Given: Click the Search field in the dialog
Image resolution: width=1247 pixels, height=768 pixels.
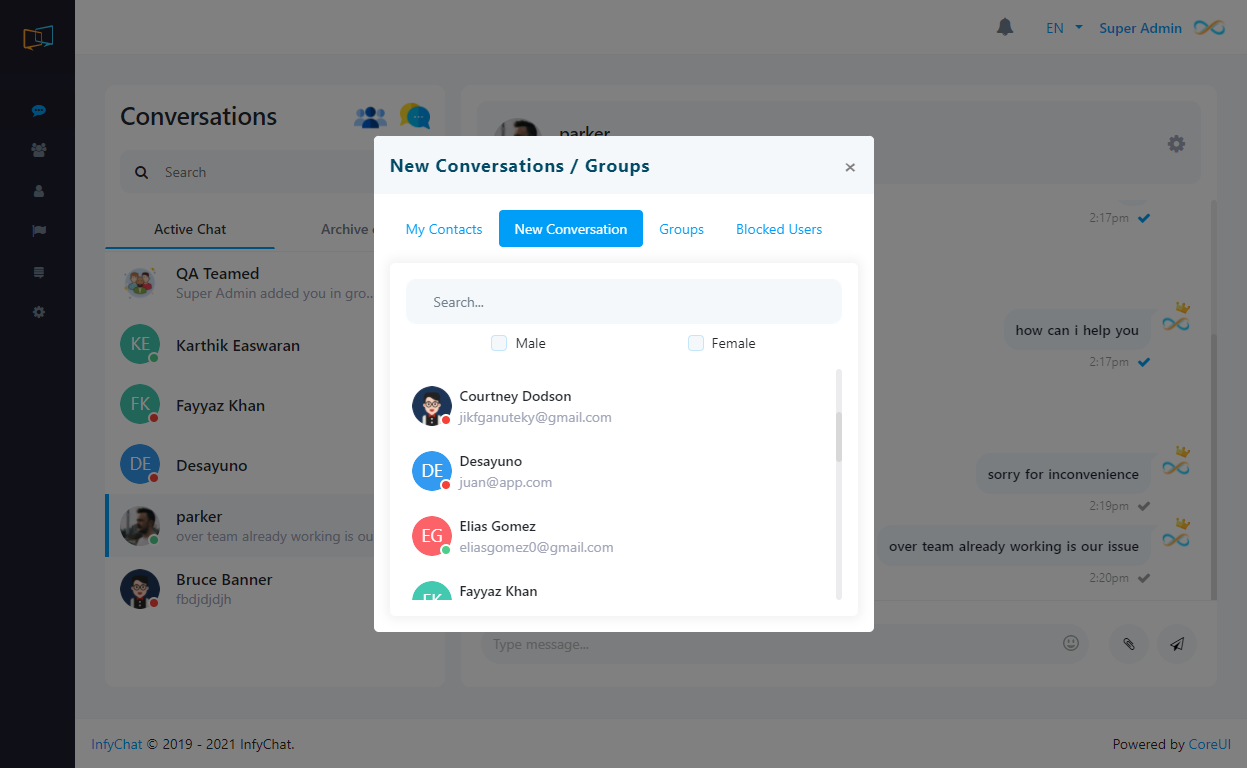Looking at the screenshot, I should [x=623, y=302].
